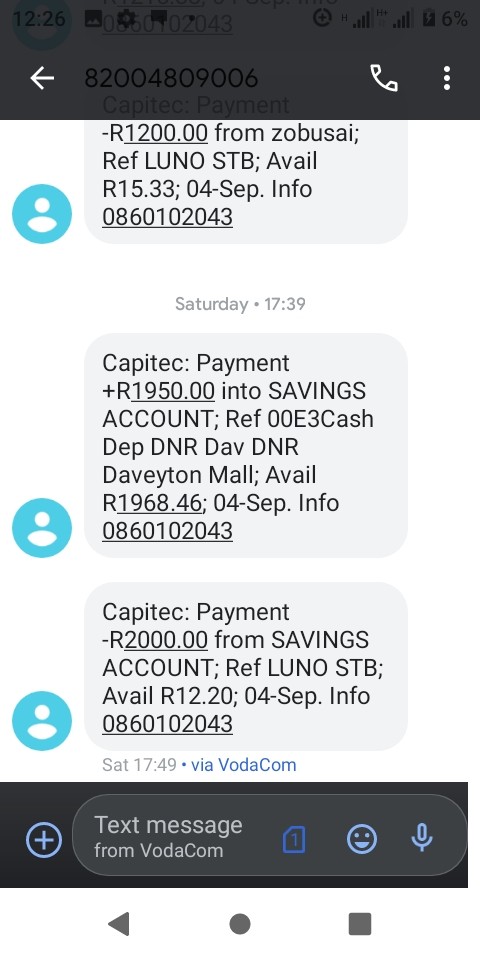Open the three-dot overflow menu
Image resolution: width=480 pixels, height=960 pixels.
[x=447, y=78]
